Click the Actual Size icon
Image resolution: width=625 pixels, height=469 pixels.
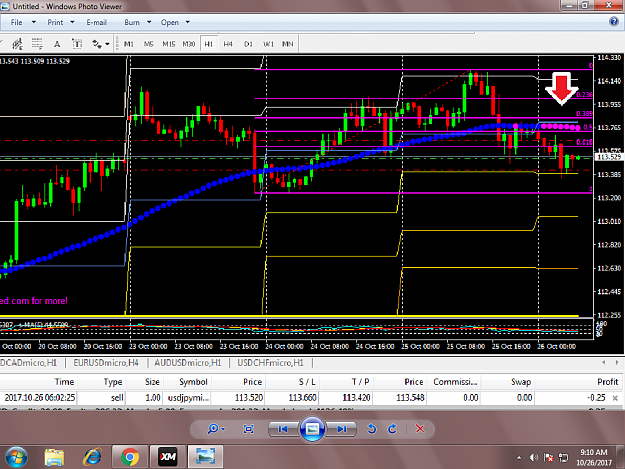(248, 429)
